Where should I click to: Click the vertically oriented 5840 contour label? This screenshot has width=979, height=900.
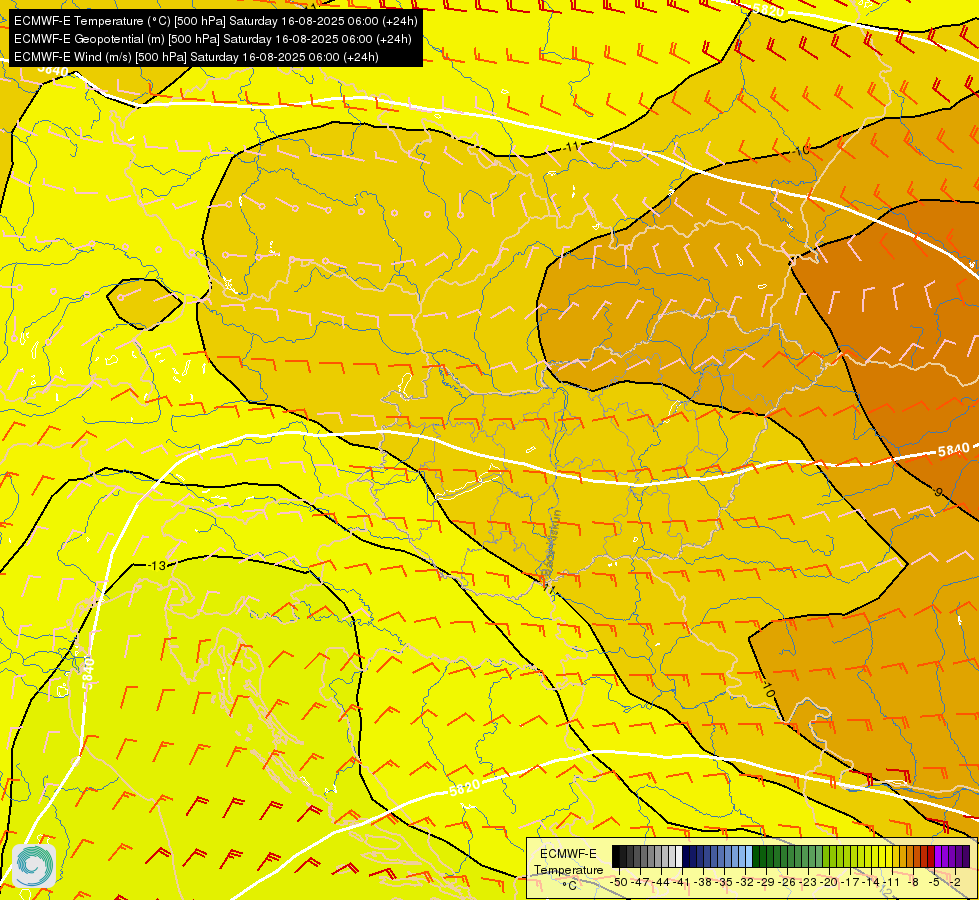(x=88, y=673)
